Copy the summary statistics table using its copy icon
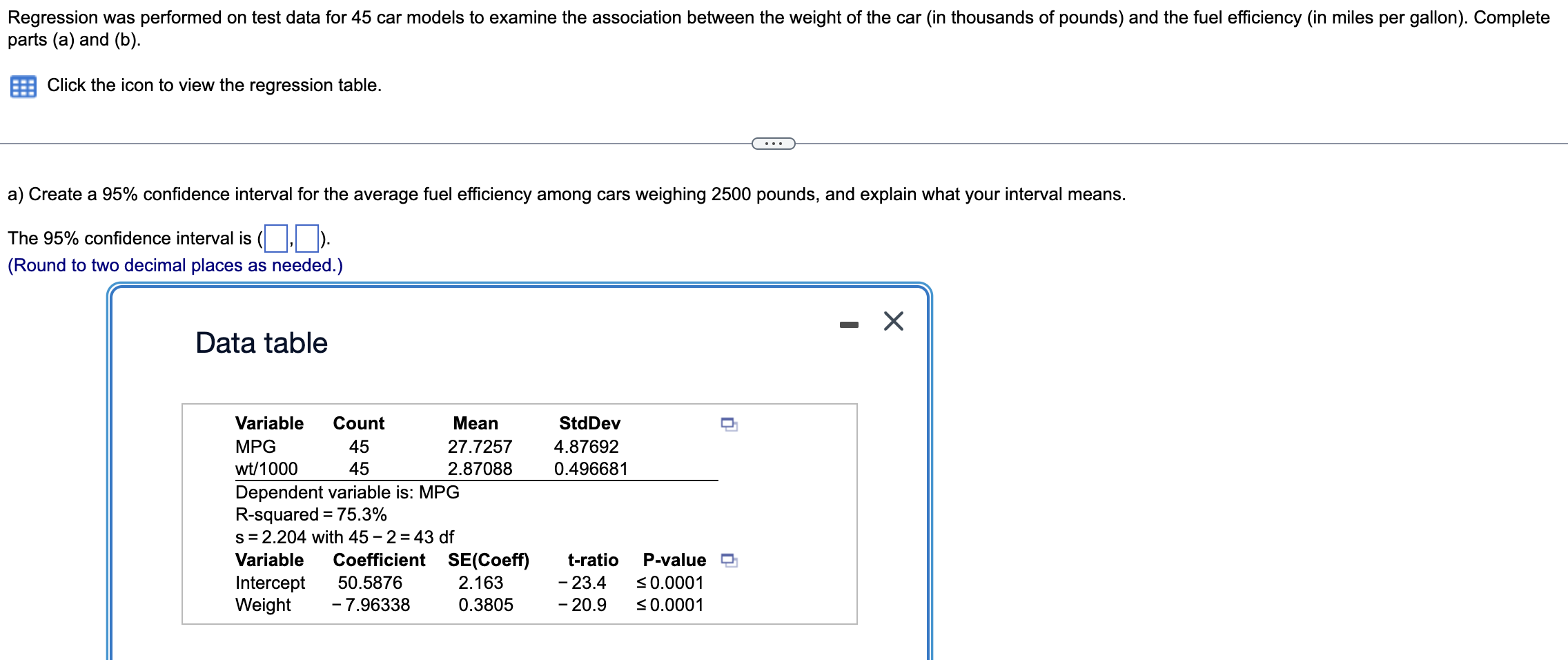Image resolution: width=1568 pixels, height=660 pixels. (729, 425)
